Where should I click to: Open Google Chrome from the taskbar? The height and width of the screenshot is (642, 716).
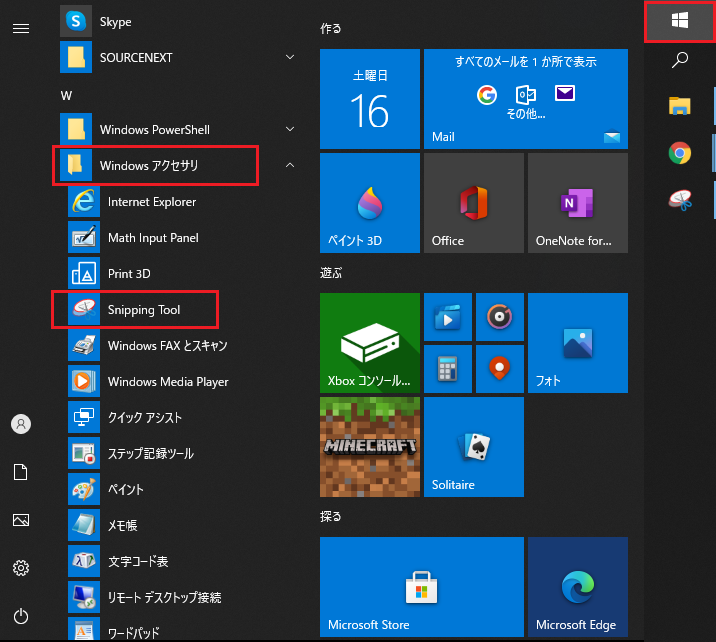680,153
